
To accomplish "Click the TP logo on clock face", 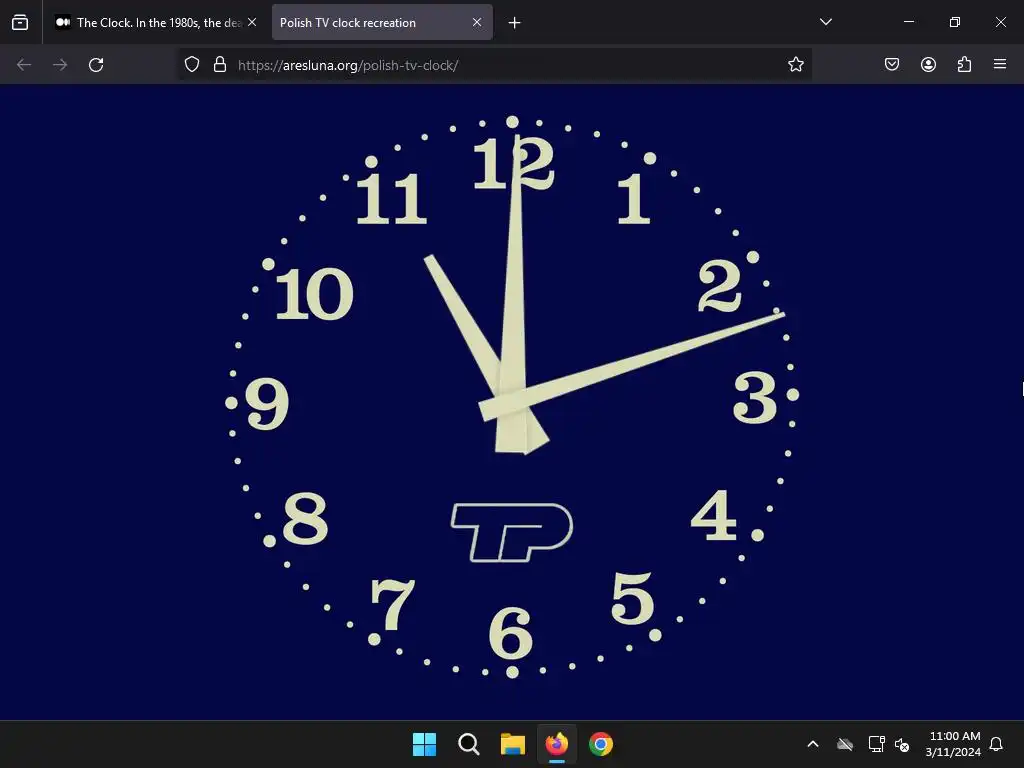I will [511, 532].
